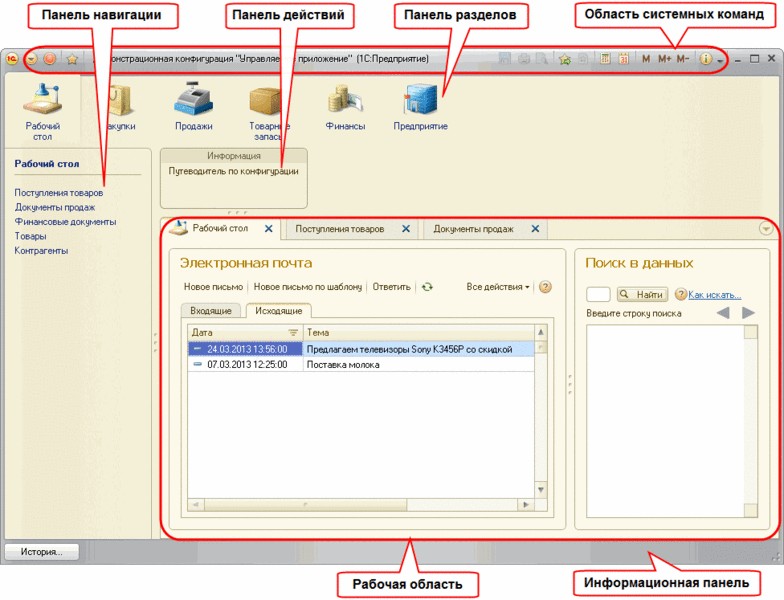Open the Закупки section

[x=119, y=107]
